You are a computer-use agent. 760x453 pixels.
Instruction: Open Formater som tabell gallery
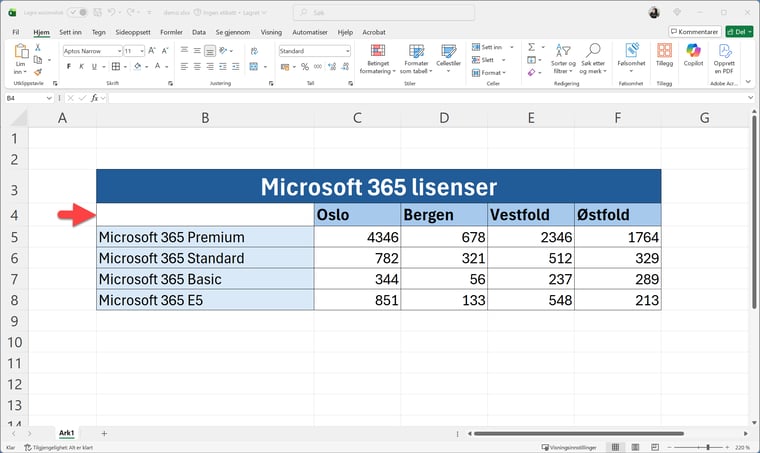tap(416, 59)
